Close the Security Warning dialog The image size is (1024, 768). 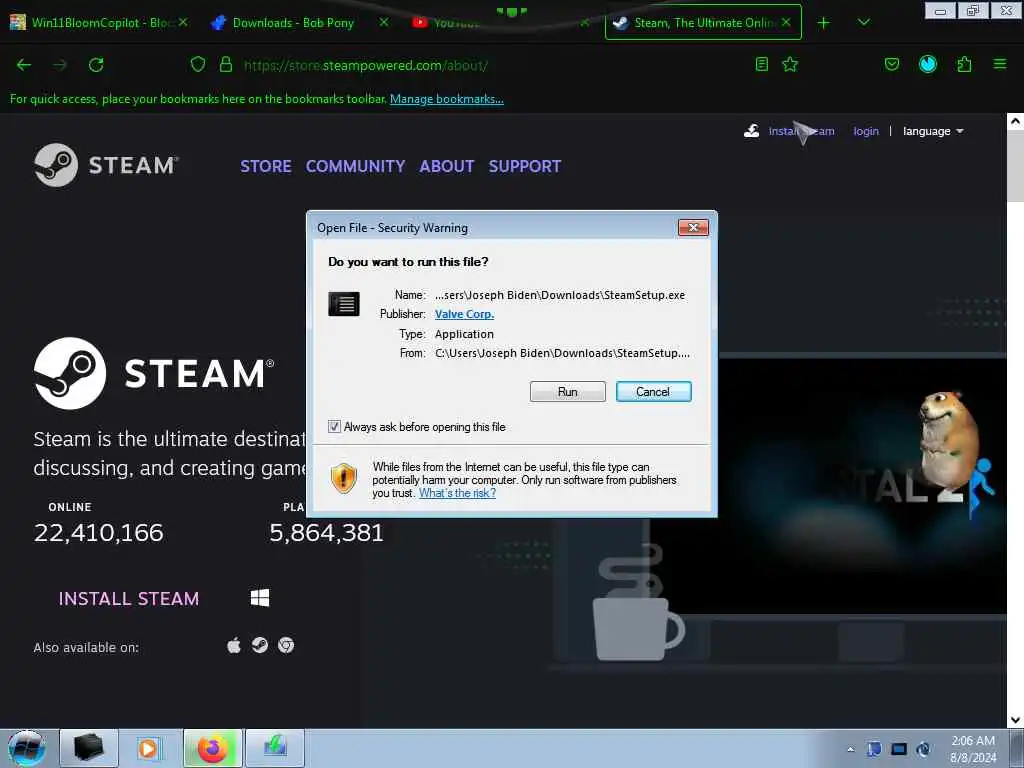click(694, 227)
